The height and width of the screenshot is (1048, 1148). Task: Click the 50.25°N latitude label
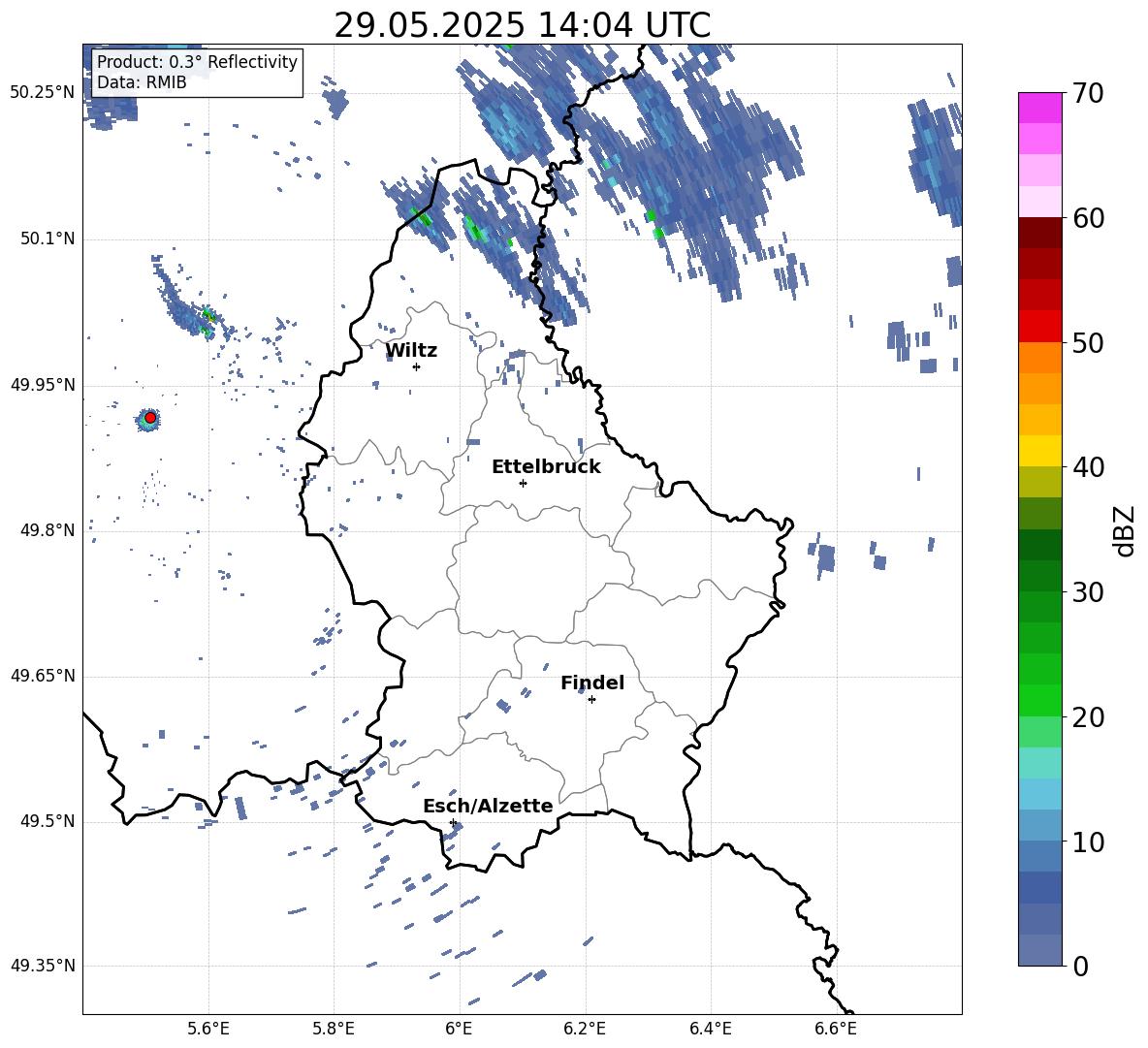pos(43,93)
